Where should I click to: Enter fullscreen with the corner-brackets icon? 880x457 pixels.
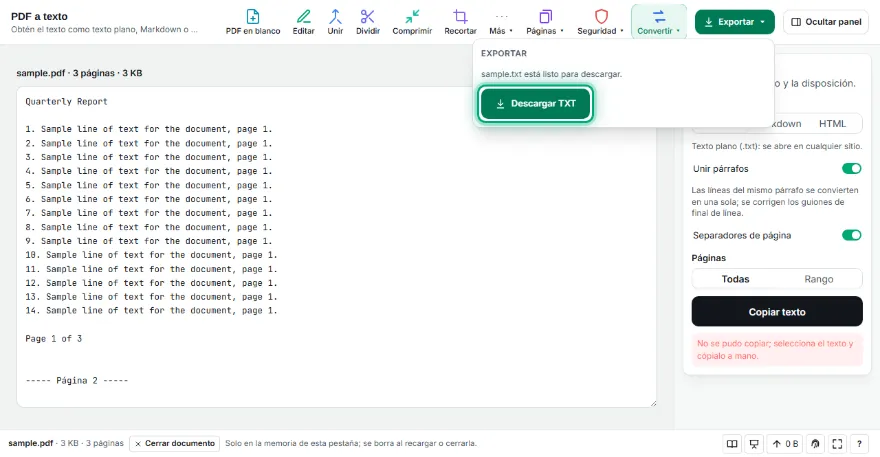(x=837, y=444)
